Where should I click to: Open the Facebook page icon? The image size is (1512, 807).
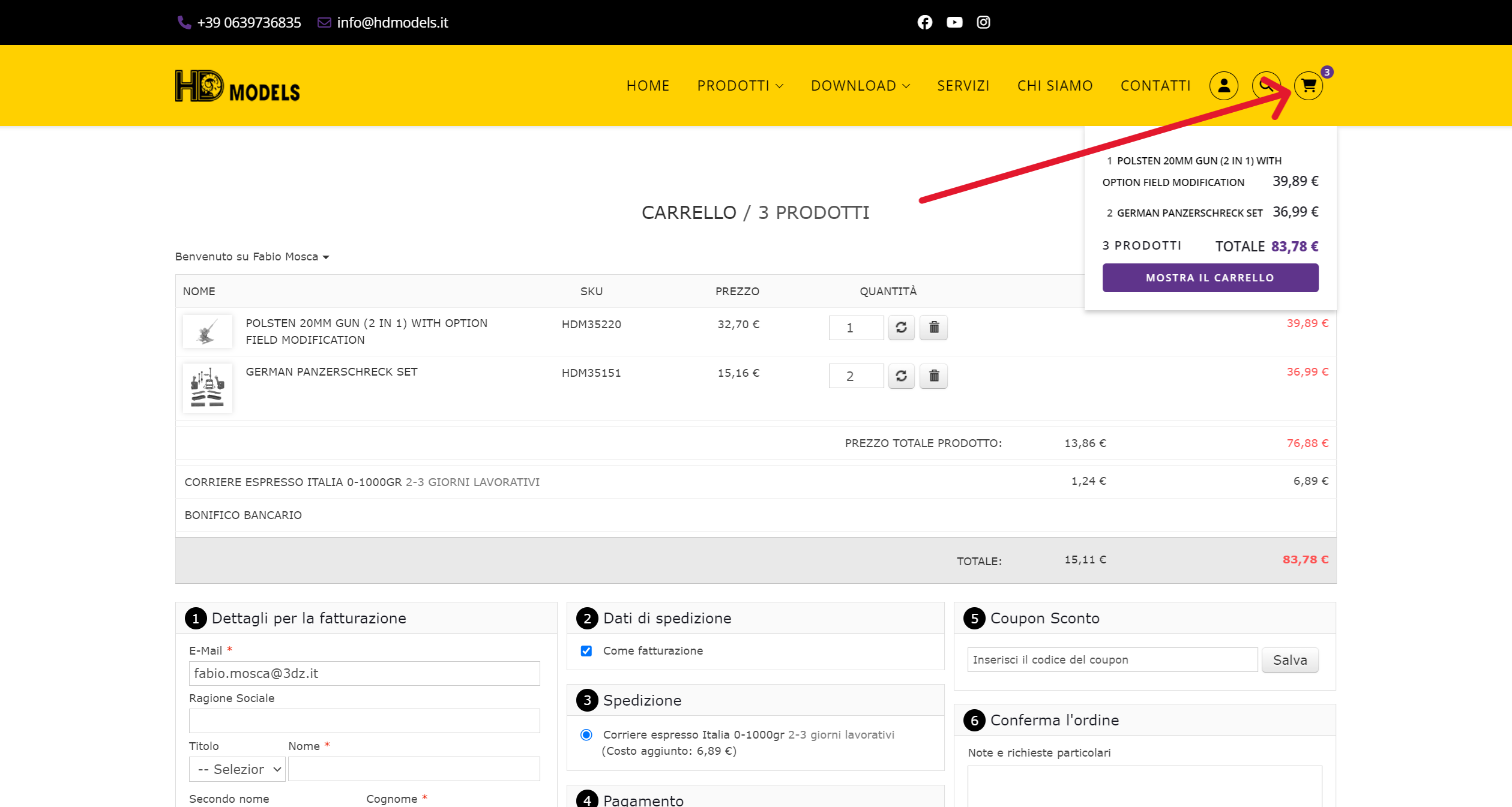[924, 22]
